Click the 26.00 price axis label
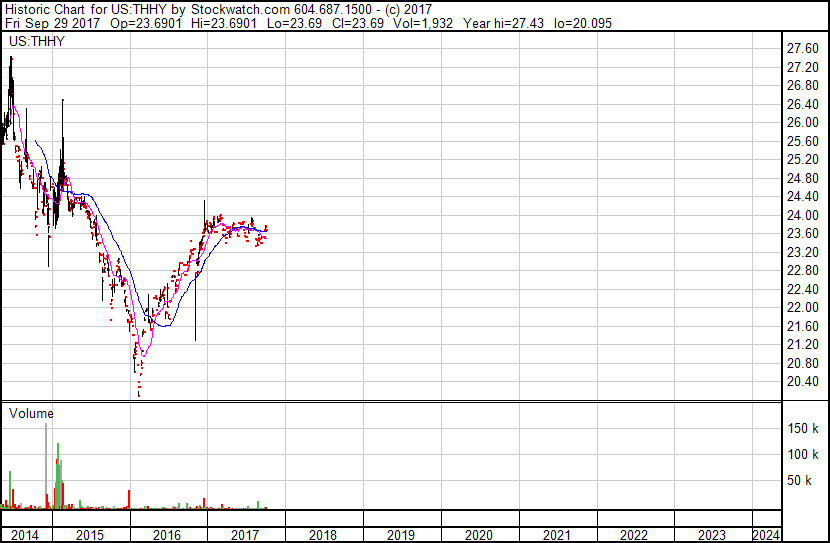830x543 pixels. [x=802, y=123]
